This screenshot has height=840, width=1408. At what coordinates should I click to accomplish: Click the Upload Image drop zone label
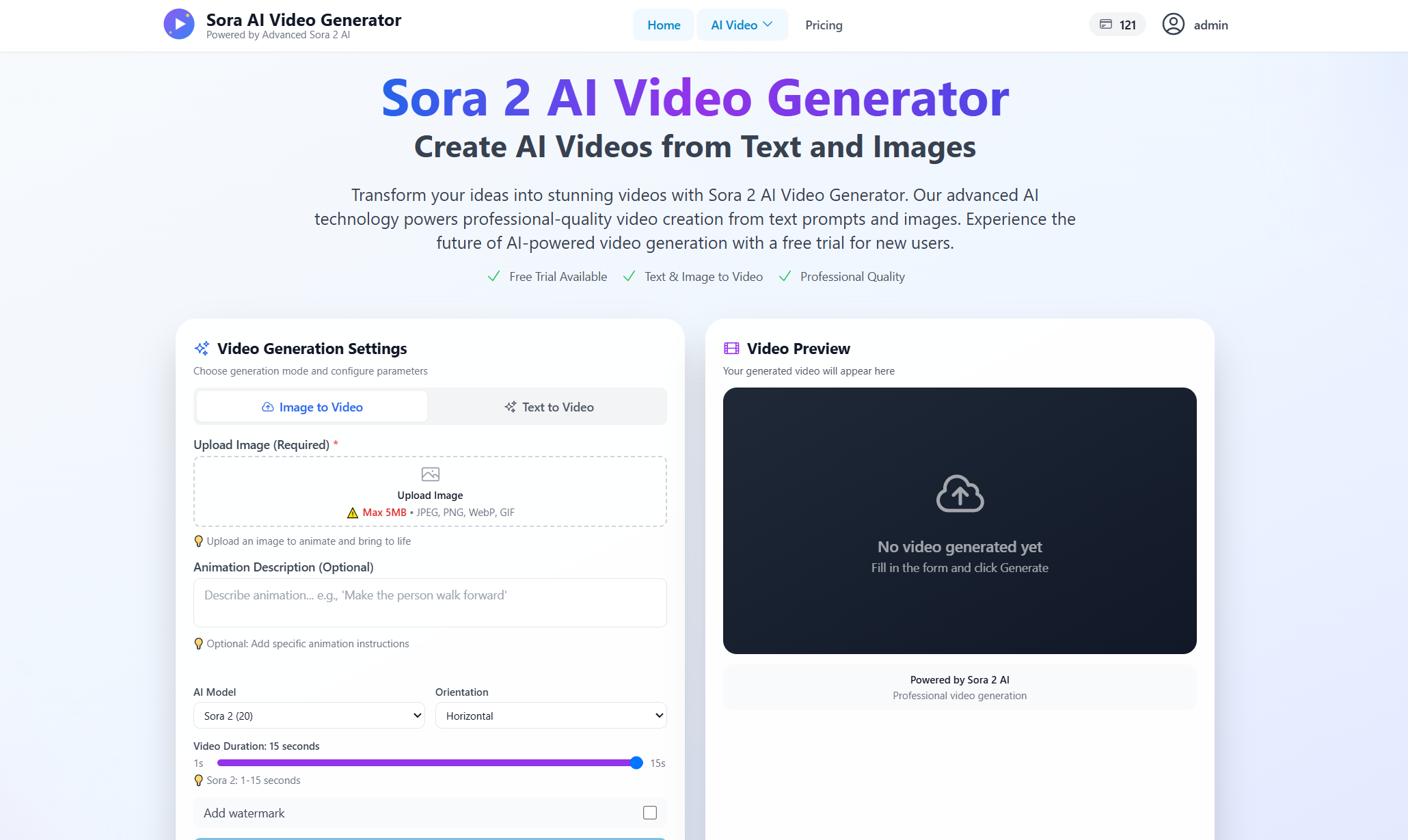point(431,496)
